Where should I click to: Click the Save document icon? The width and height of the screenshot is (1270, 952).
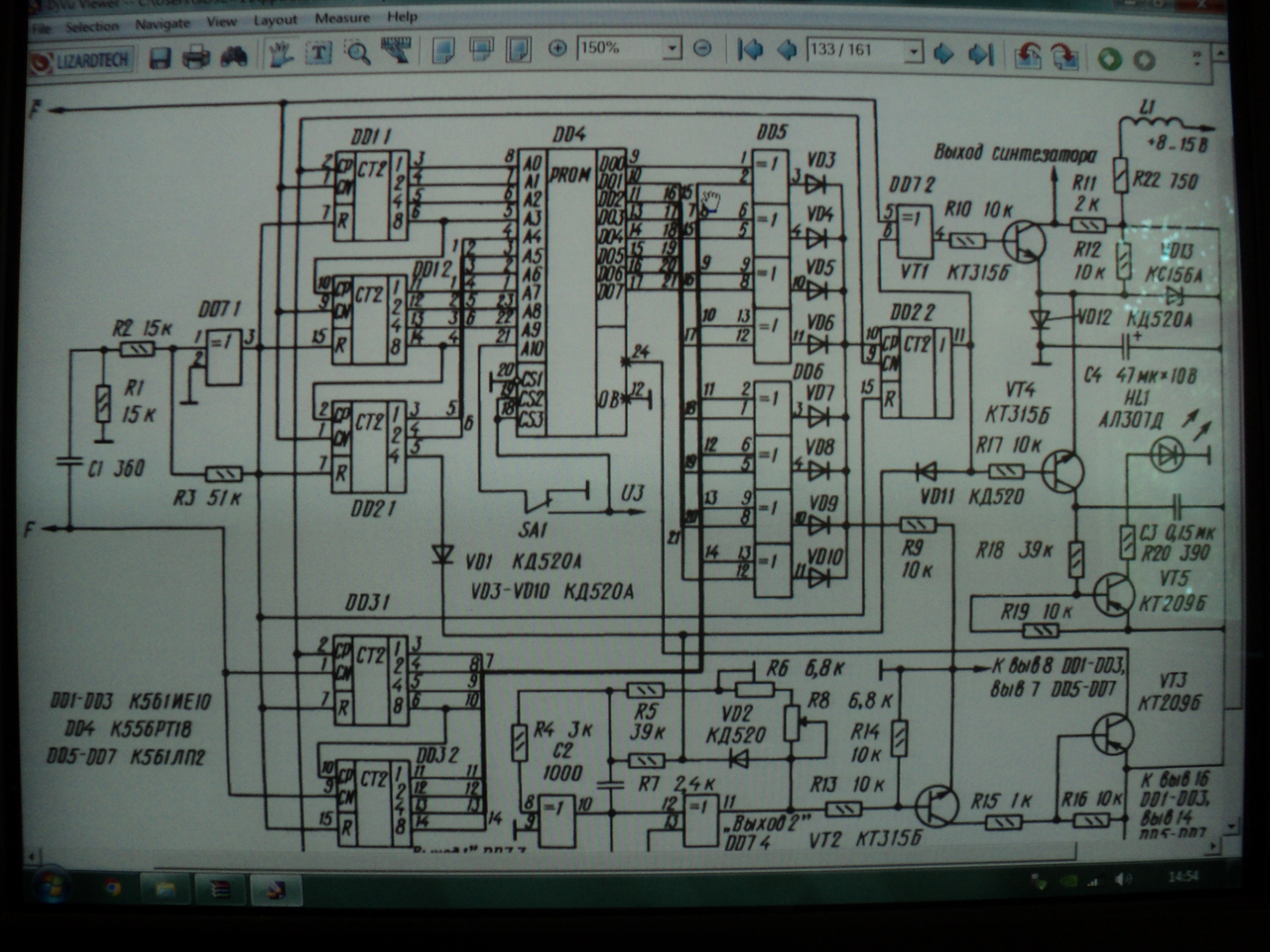(x=160, y=58)
